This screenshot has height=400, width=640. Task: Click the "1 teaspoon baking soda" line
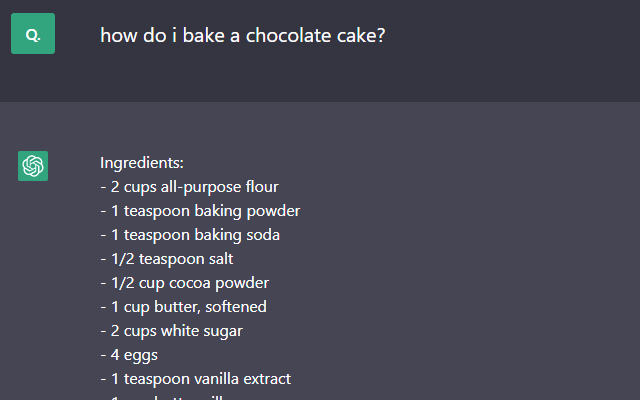coord(190,235)
